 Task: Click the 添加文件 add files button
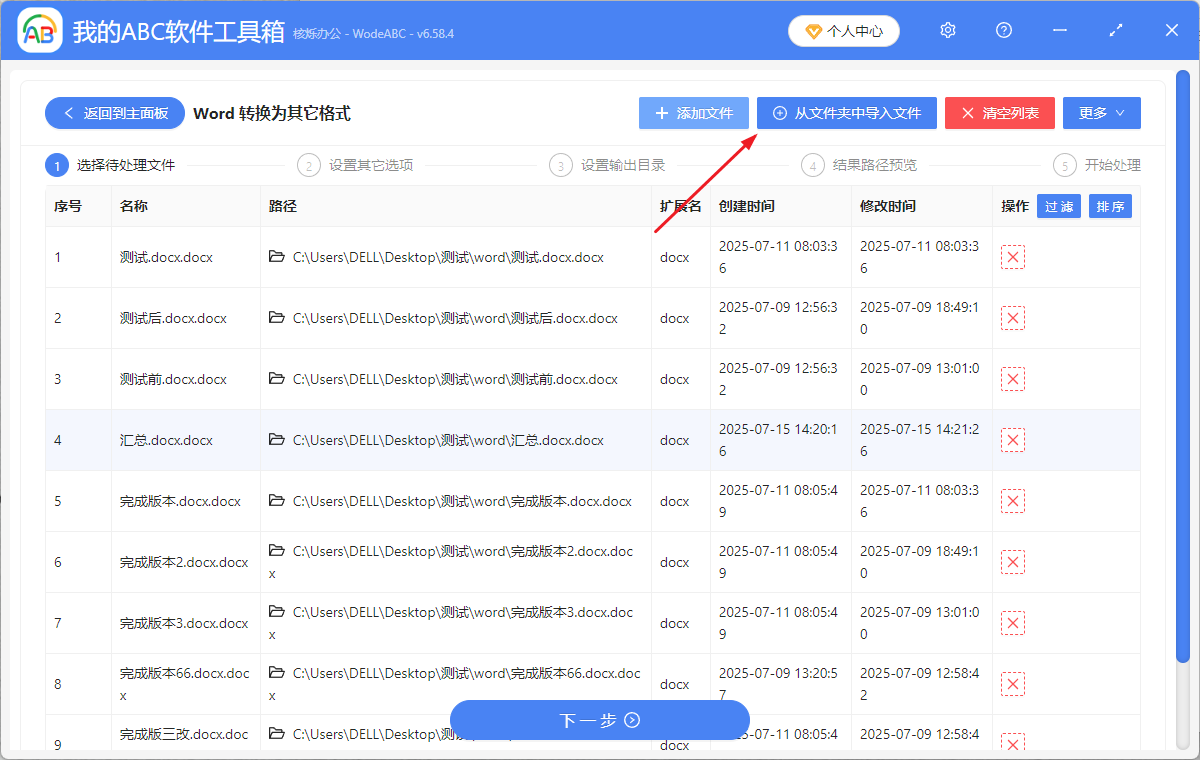point(693,113)
